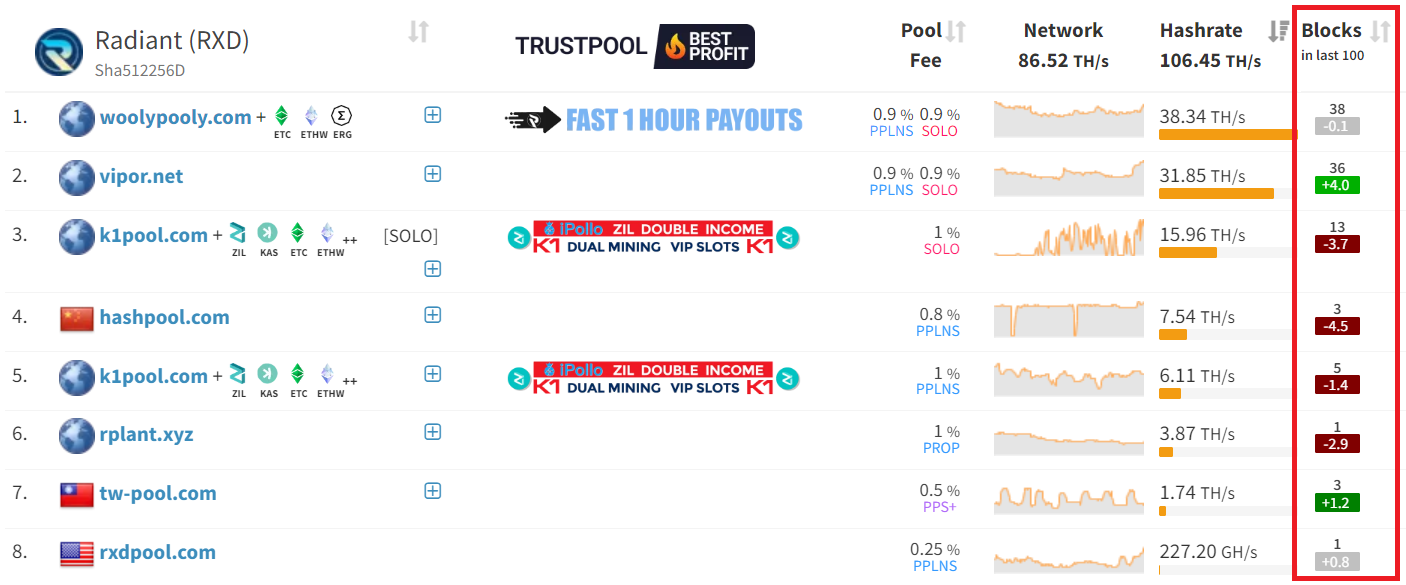
Task: Click the Taiwan flag icon beside tw-pool.com
Action: (76, 494)
